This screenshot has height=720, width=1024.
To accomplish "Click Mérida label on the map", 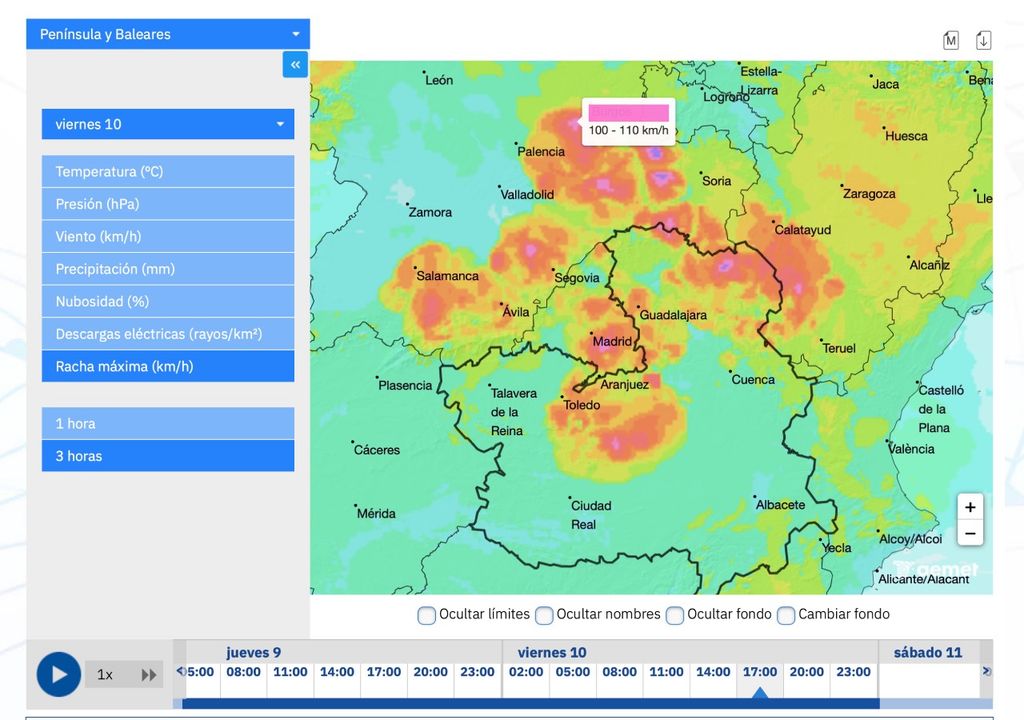I will click(376, 514).
